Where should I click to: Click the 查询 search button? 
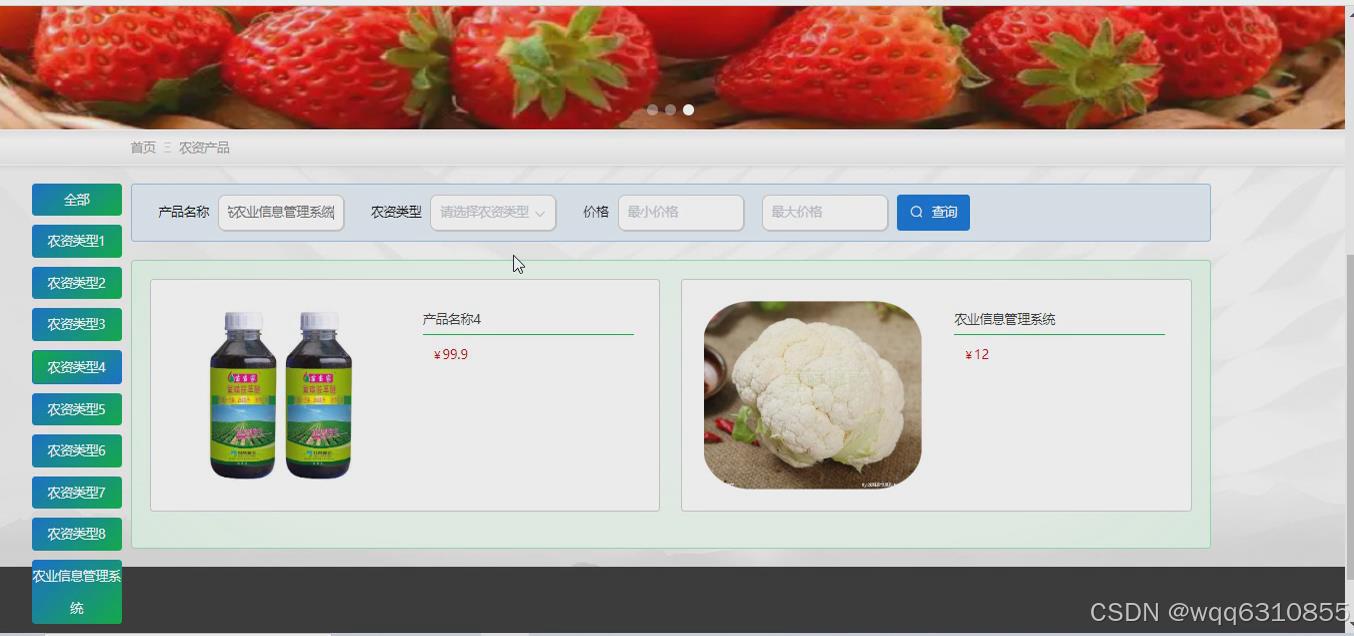click(933, 212)
